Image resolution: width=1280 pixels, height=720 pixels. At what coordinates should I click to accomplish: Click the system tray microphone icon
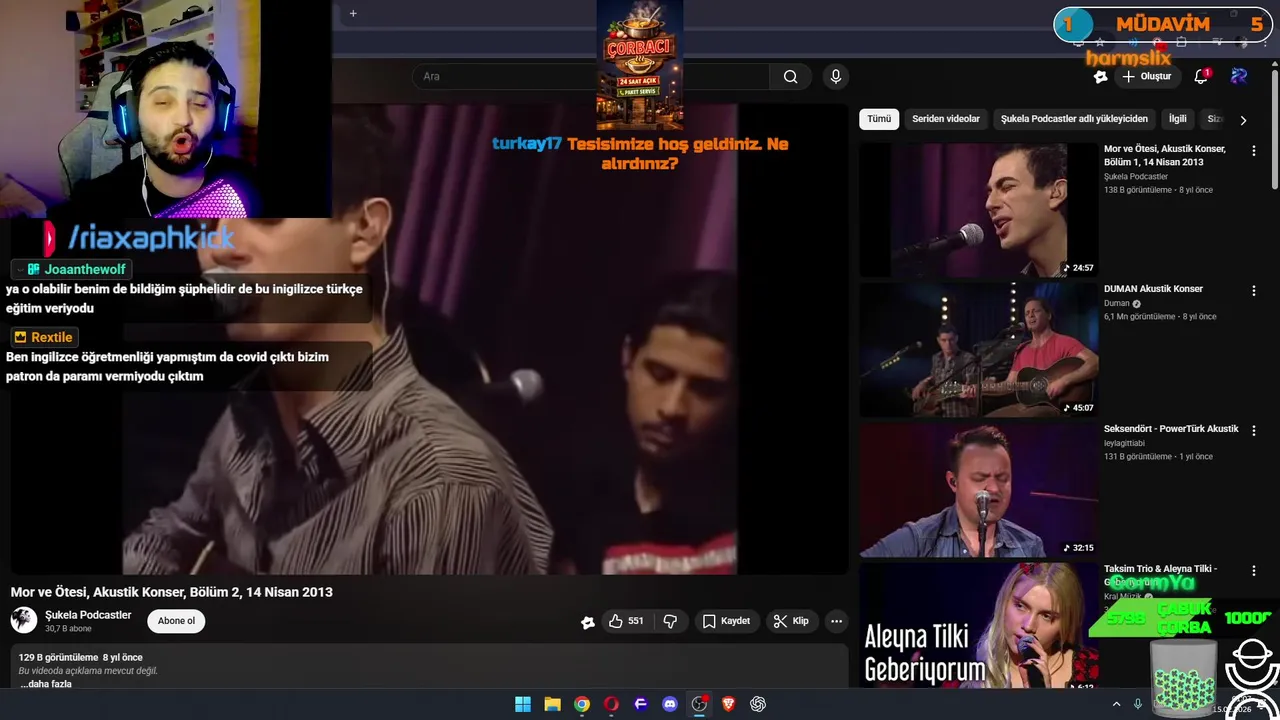point(1137,704)
